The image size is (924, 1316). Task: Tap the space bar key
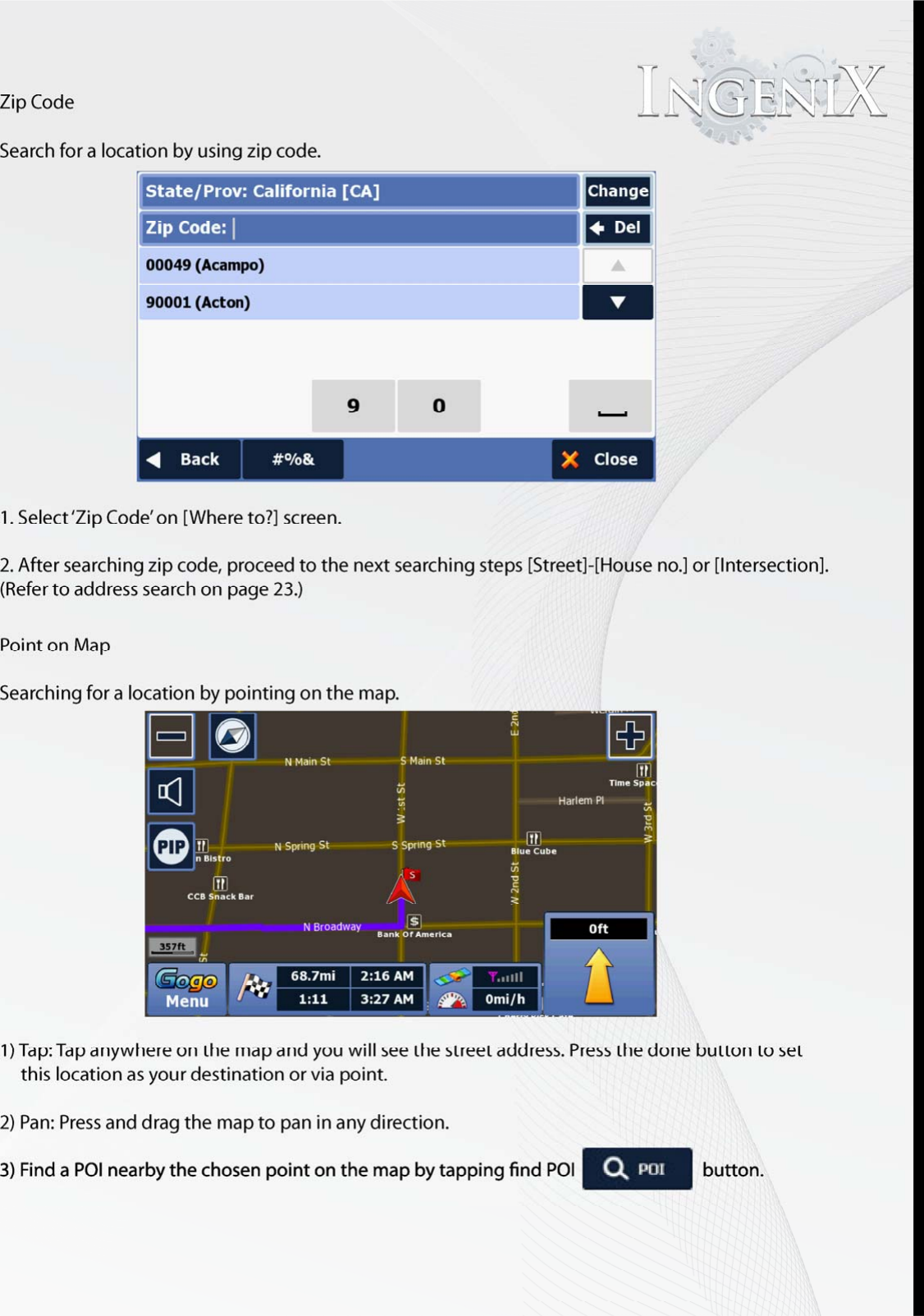611,406
